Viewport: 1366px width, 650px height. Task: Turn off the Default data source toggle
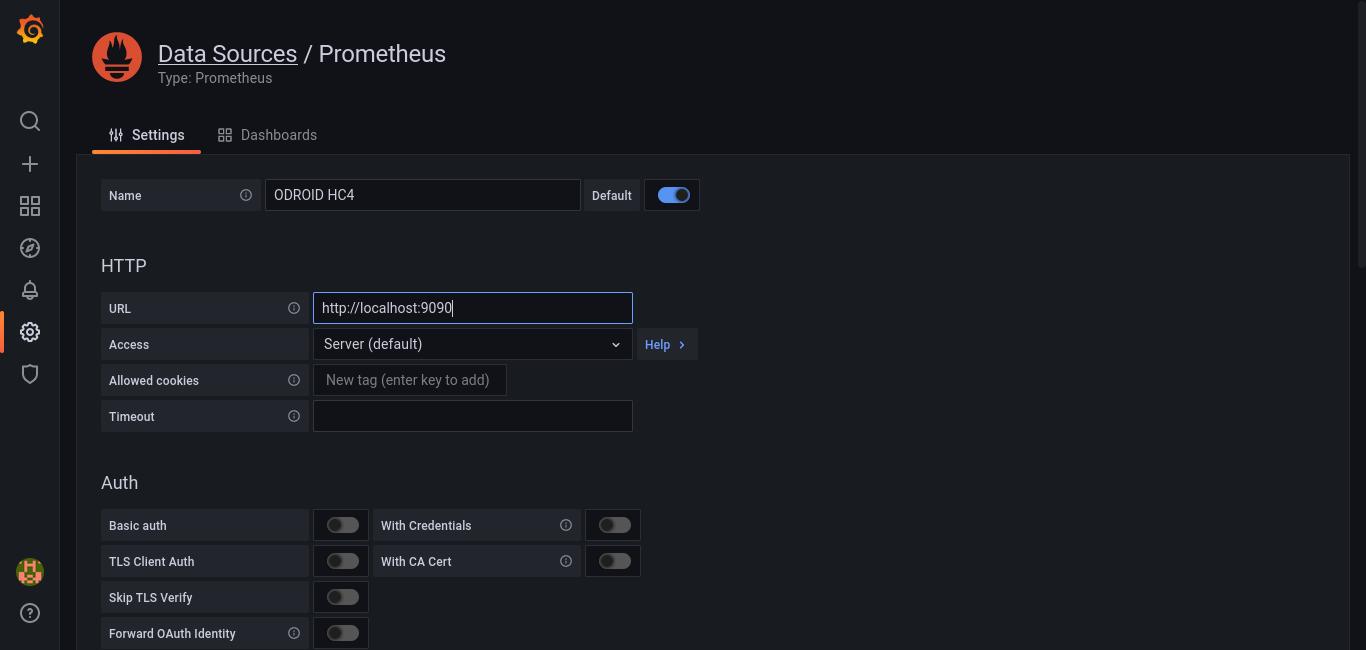click(673, 195)
